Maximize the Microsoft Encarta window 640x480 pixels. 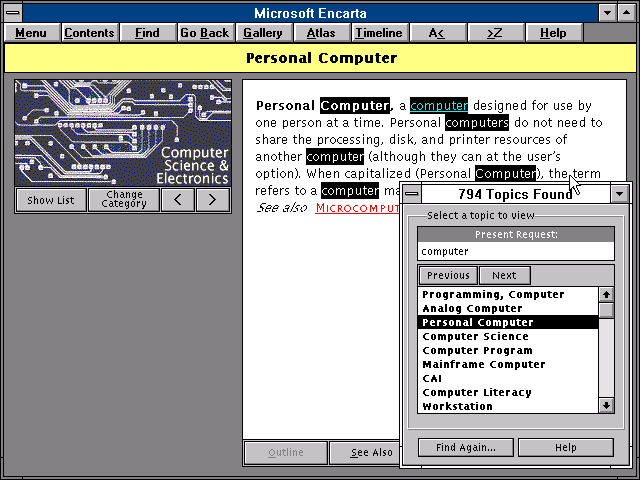pyautogui.click(x=627, y=13)
